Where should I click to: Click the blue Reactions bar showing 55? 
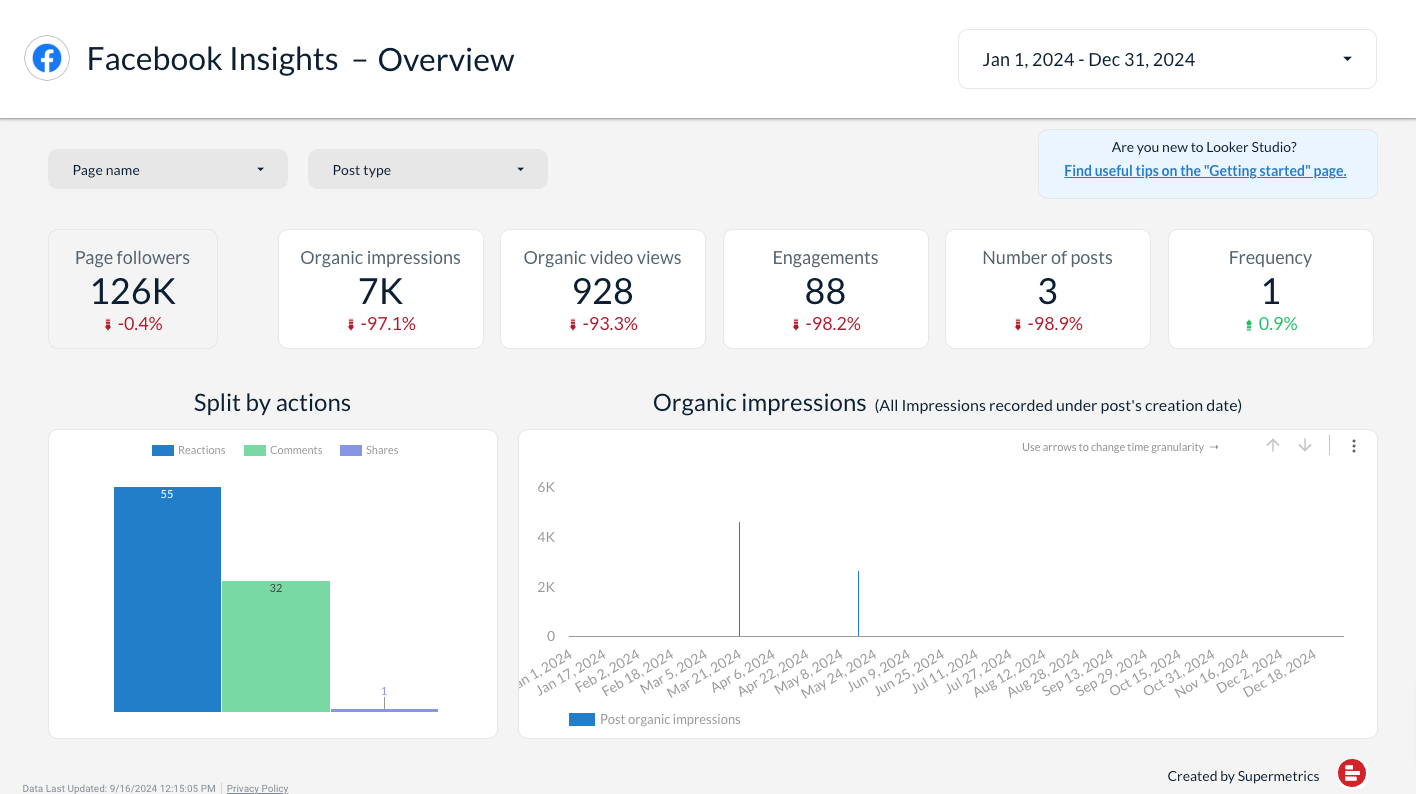tap(167, 600)
